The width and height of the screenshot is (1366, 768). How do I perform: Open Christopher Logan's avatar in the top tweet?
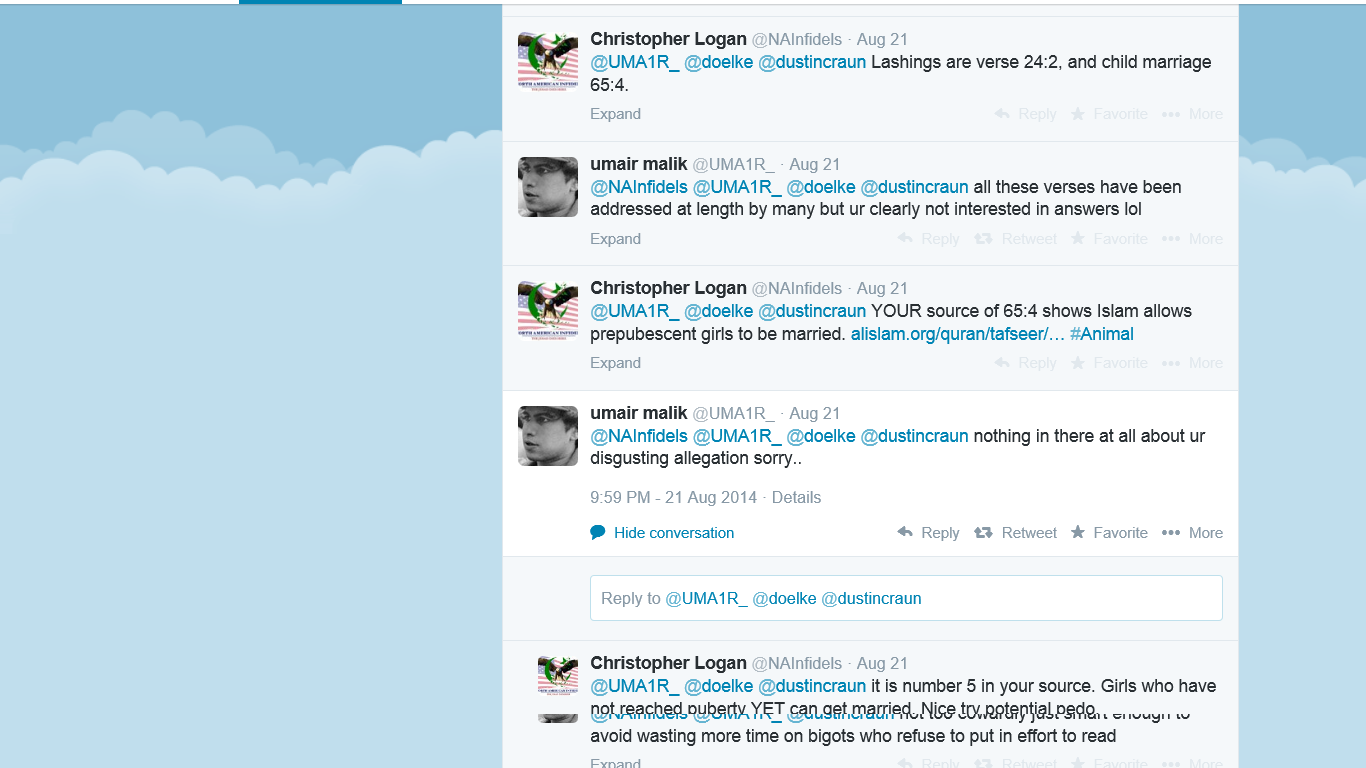tap(548, 62)
